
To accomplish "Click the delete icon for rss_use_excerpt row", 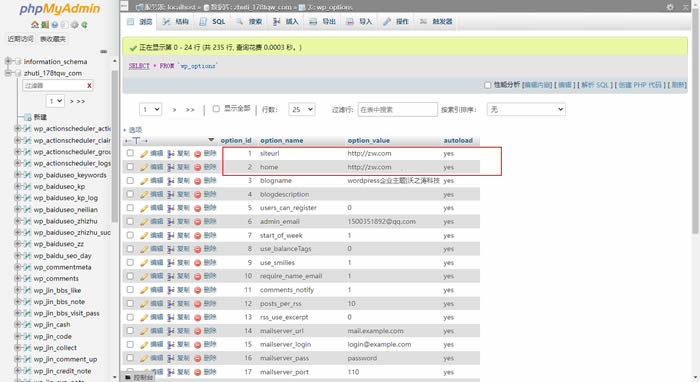I will pos(197,317).
